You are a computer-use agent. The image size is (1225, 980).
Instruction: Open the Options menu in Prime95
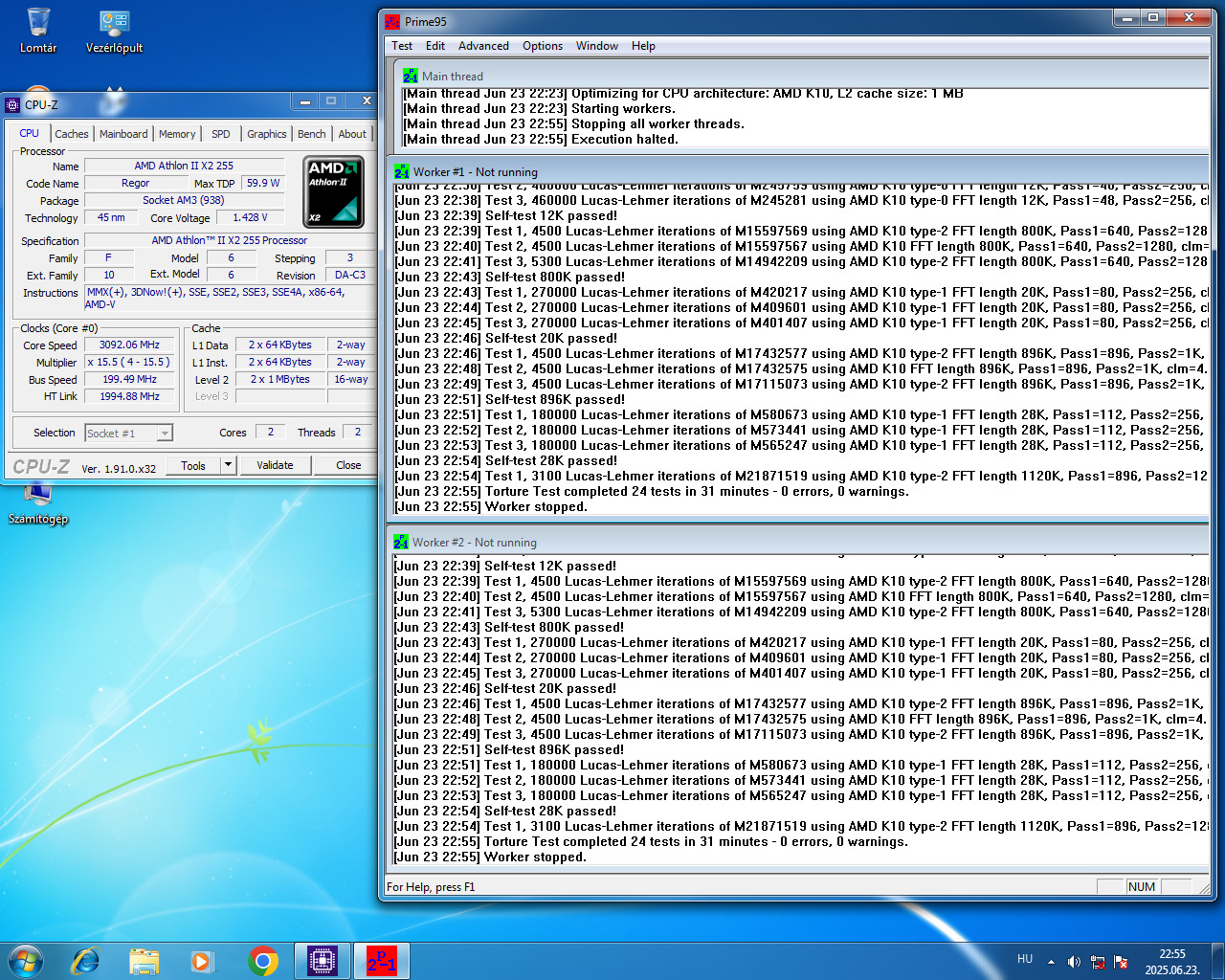(543, 46)
